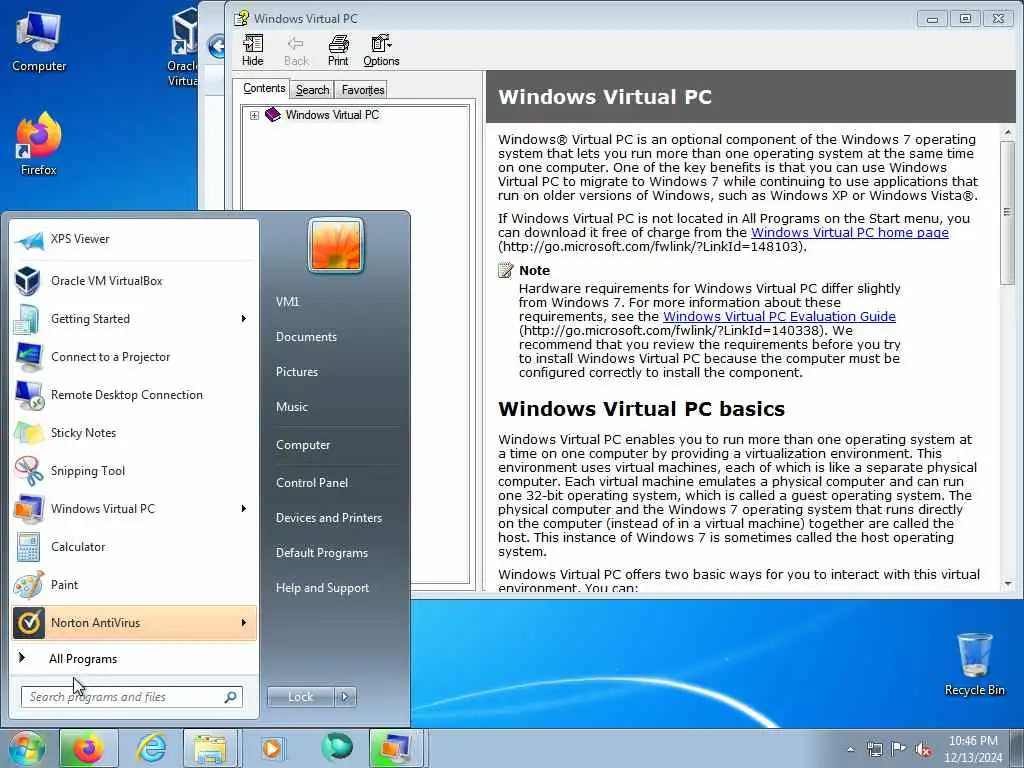Open Documents from Start menu
Viewport: 1024px width, 768px height.
(306, 337)
